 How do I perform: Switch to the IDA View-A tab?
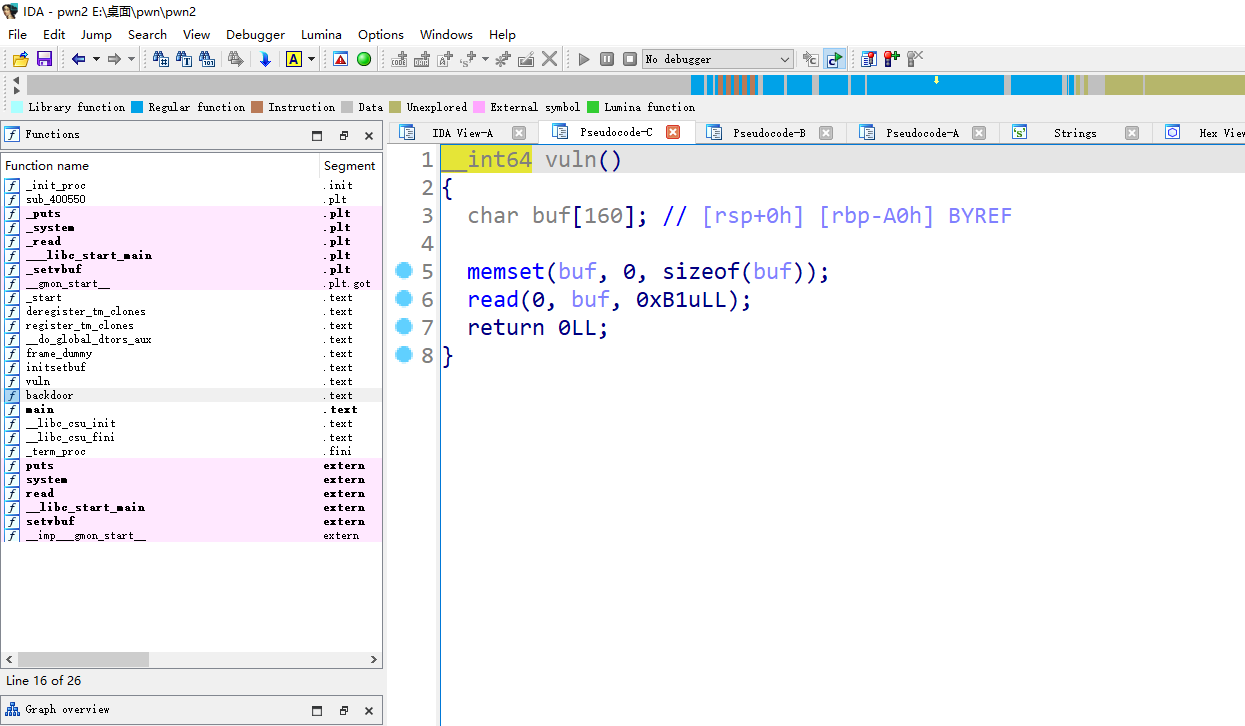pos(462,133)
